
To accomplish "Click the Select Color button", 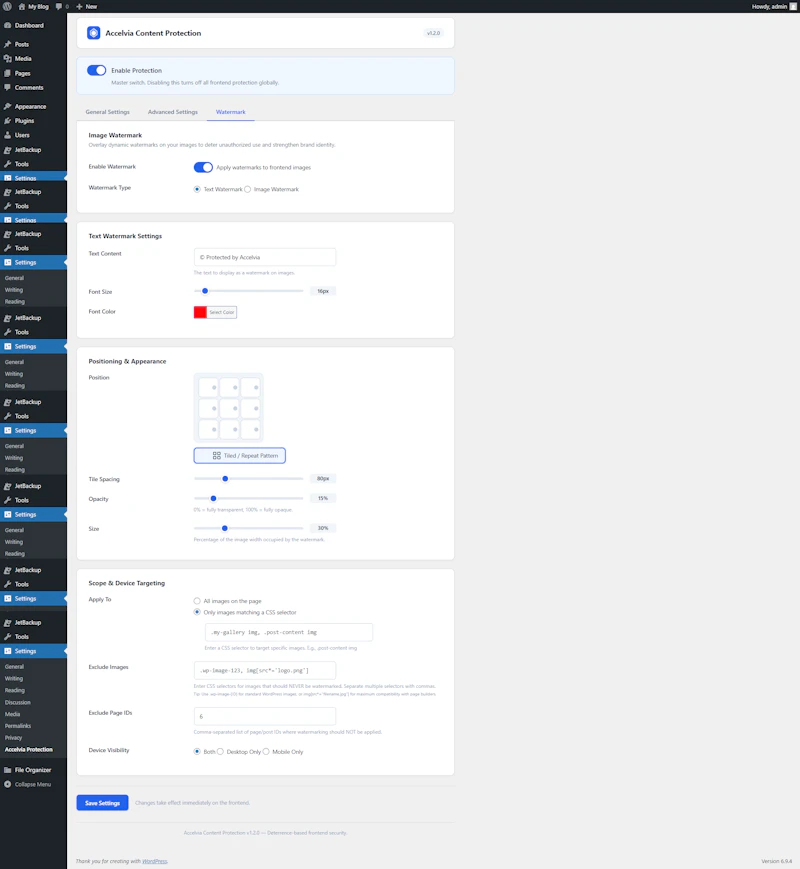I will pyautogui.click(x=222, y=312).
